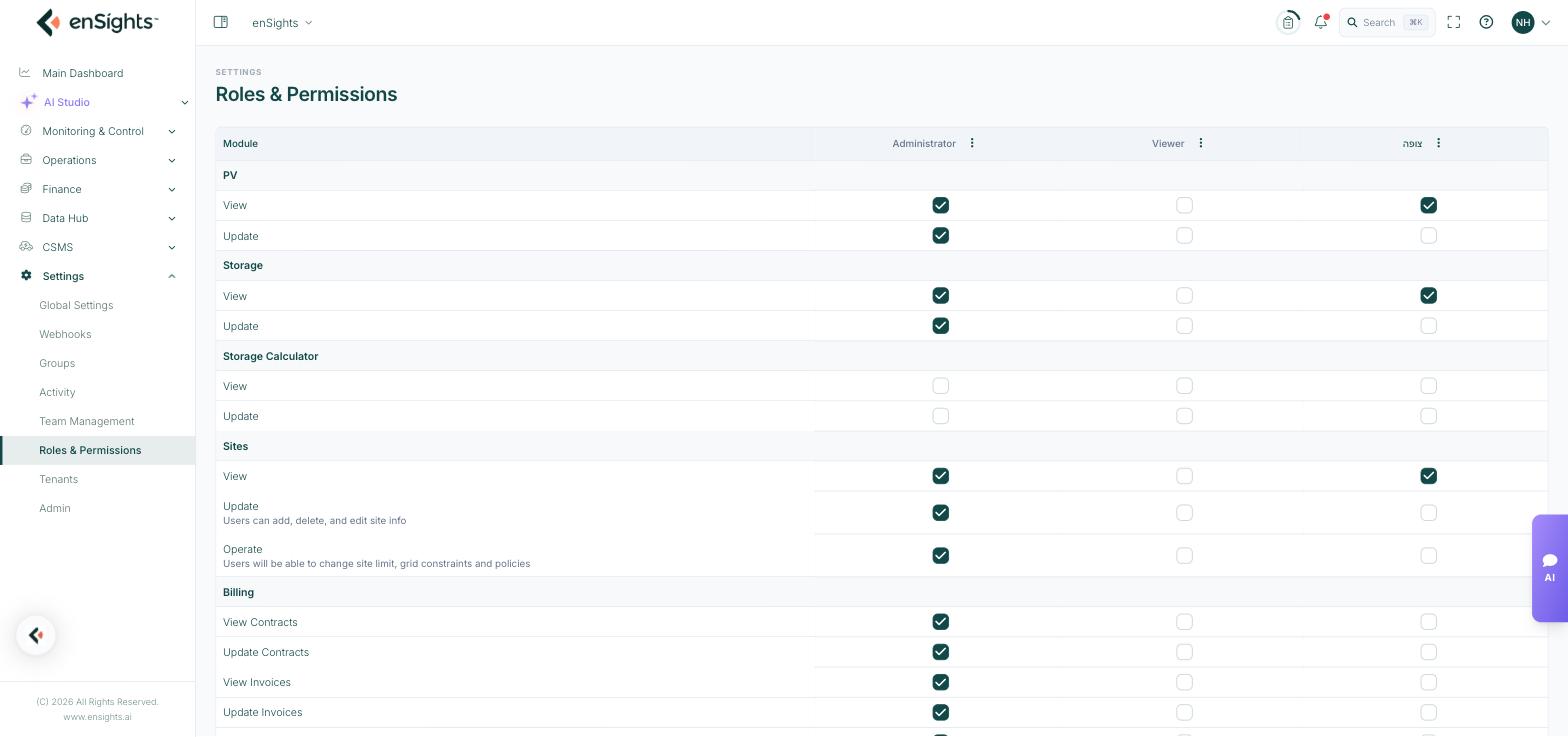Expand the Operations section
1568x737 pixels.
(172, 160)
